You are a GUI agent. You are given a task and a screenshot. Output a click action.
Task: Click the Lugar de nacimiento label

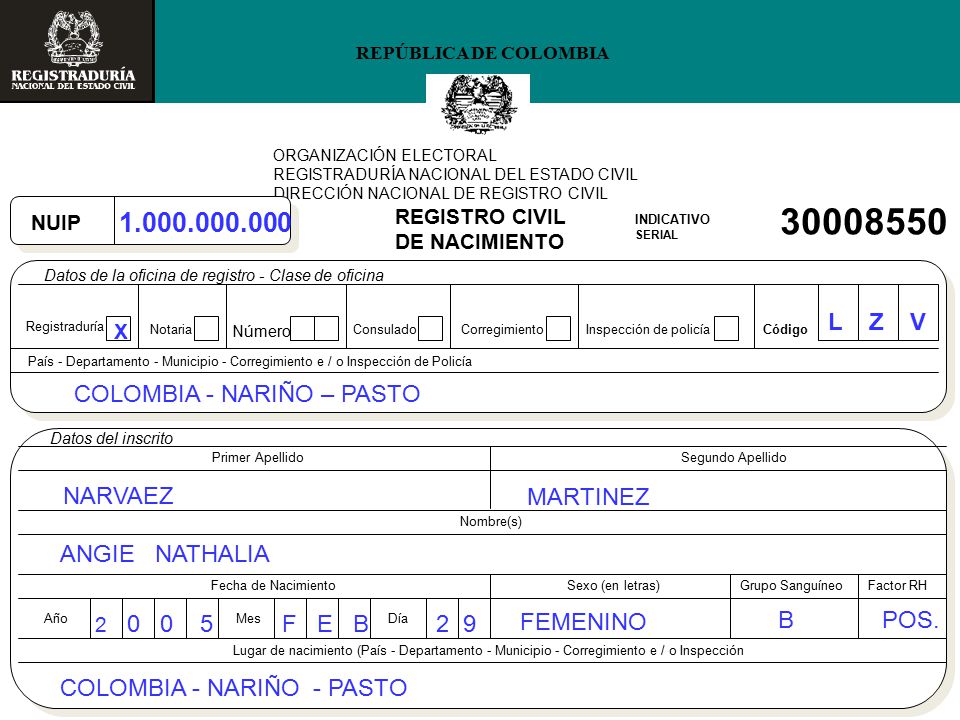click(x=488, y=650)
